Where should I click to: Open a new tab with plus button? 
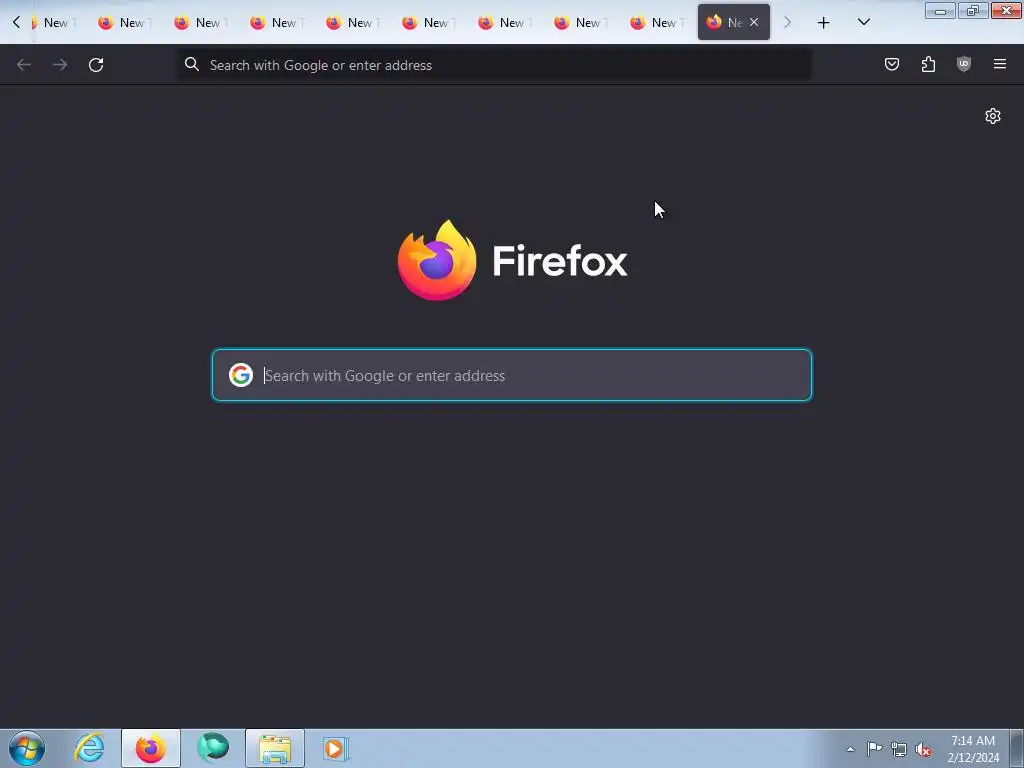click(x=824, y=23)
